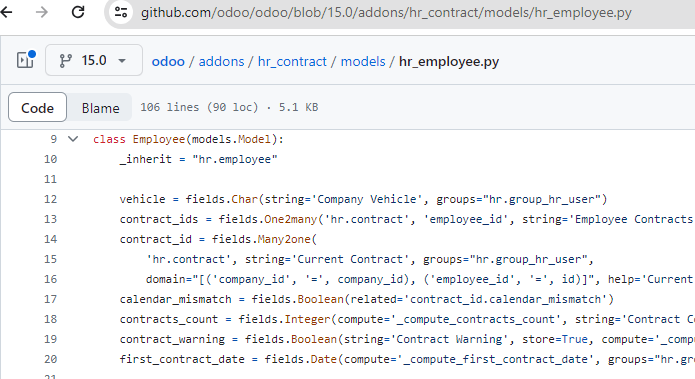Go to models folder breadcrumb
695x379 pixels.
(x=363, y=61)
